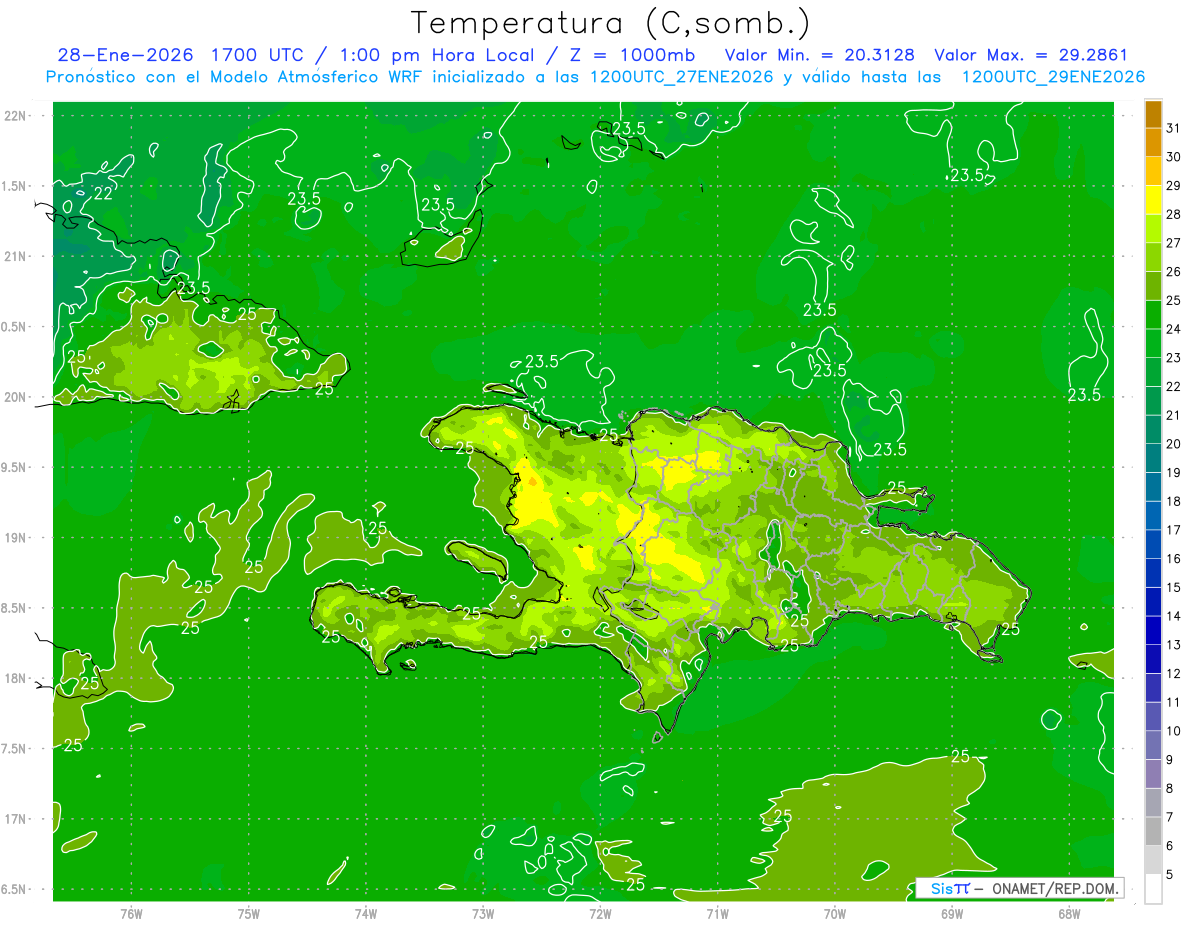Click the orange legend swatch above 31
The image size is (1200, 927).
tap(1153, 113)
